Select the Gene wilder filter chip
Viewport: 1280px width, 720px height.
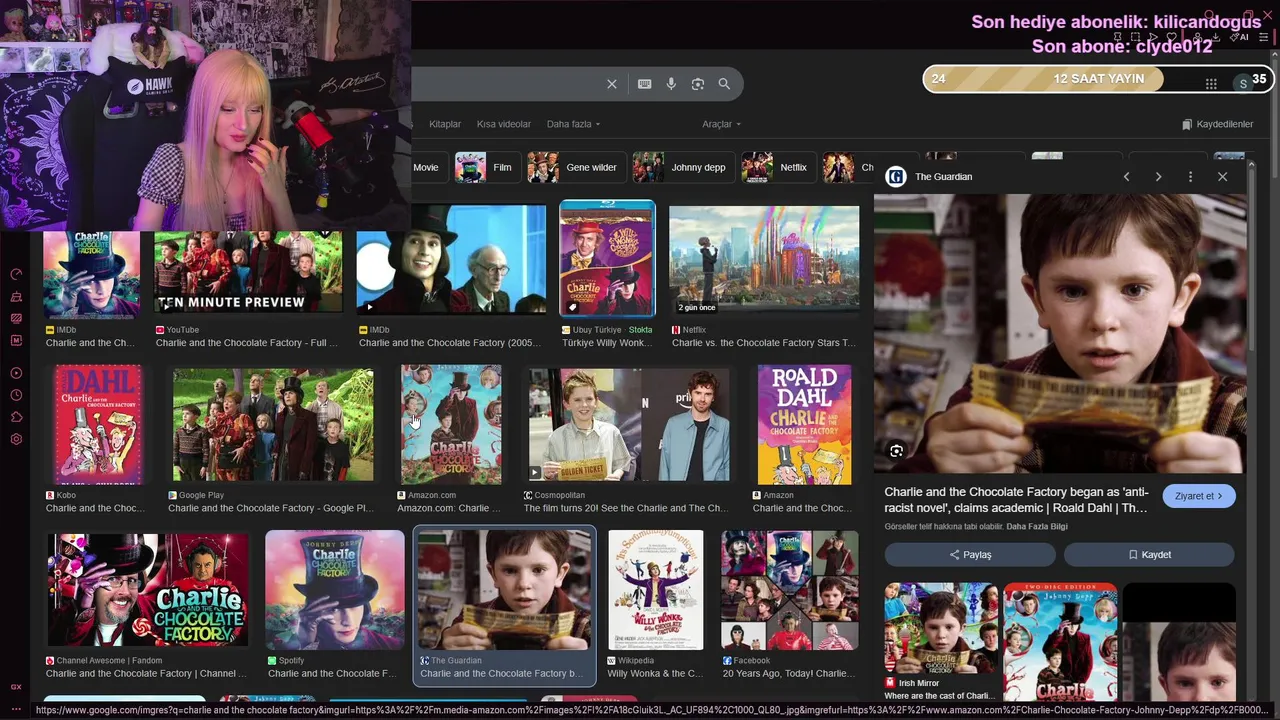575,168
